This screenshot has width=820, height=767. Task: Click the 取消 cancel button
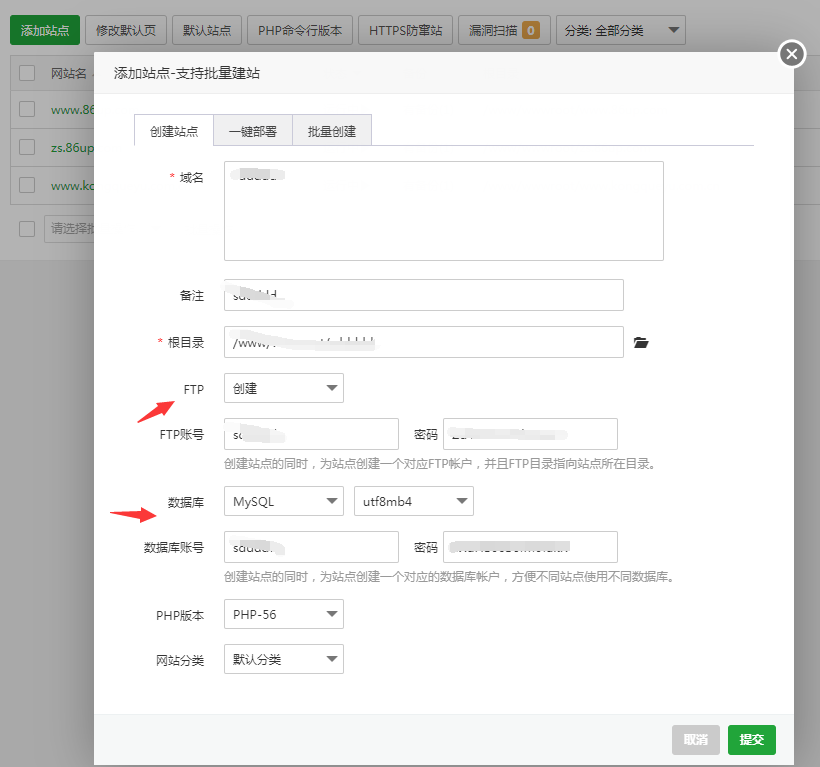click(x=696, y=739)
